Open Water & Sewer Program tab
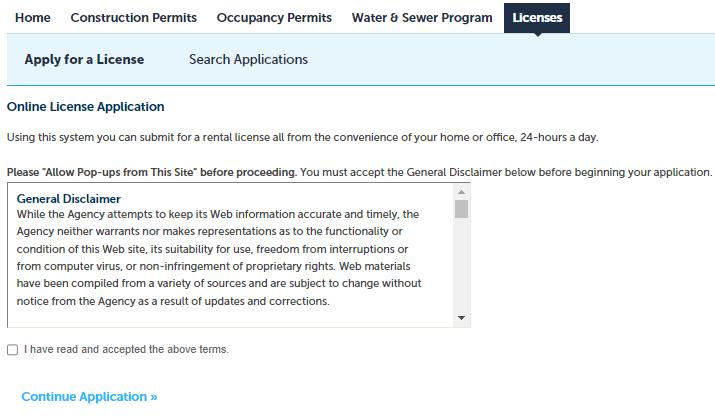 coord(422,17)
